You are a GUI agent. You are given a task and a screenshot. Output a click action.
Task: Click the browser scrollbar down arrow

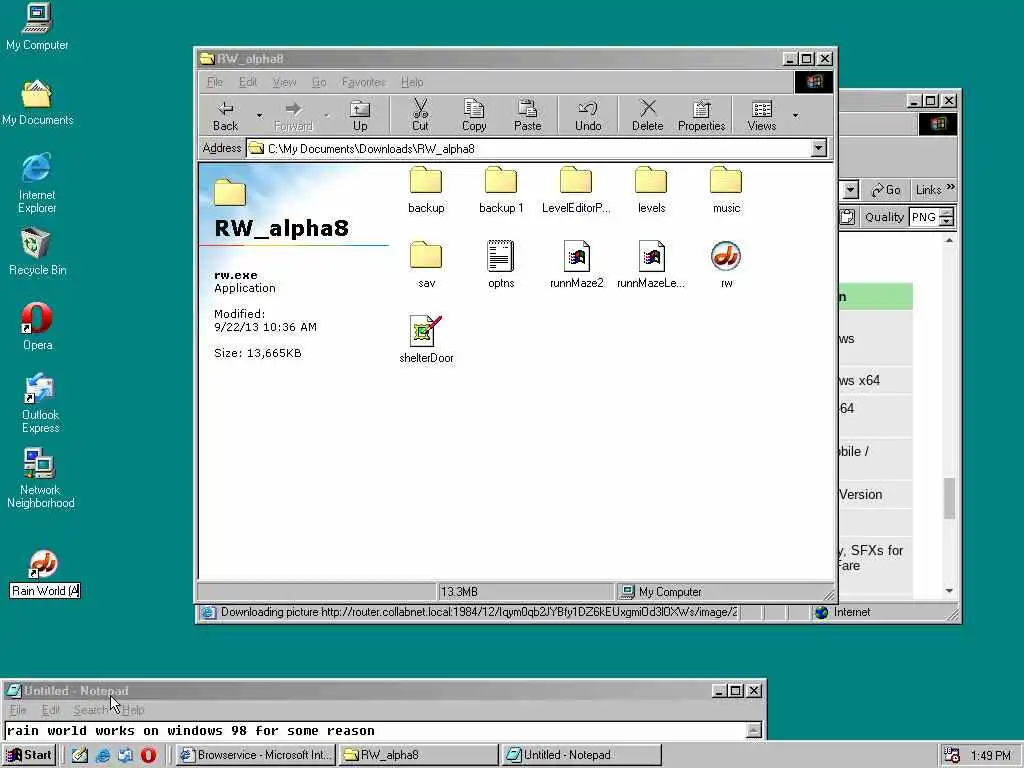950,590
